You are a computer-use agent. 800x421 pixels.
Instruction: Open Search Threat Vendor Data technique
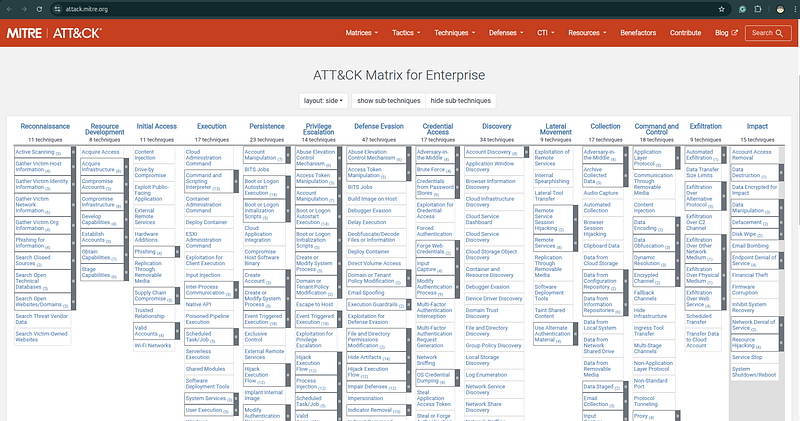(42, 319)
